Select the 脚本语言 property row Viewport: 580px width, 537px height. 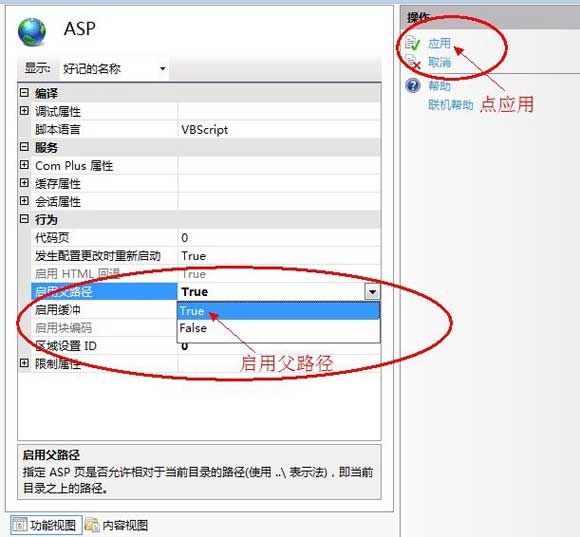tap(206, 129)
